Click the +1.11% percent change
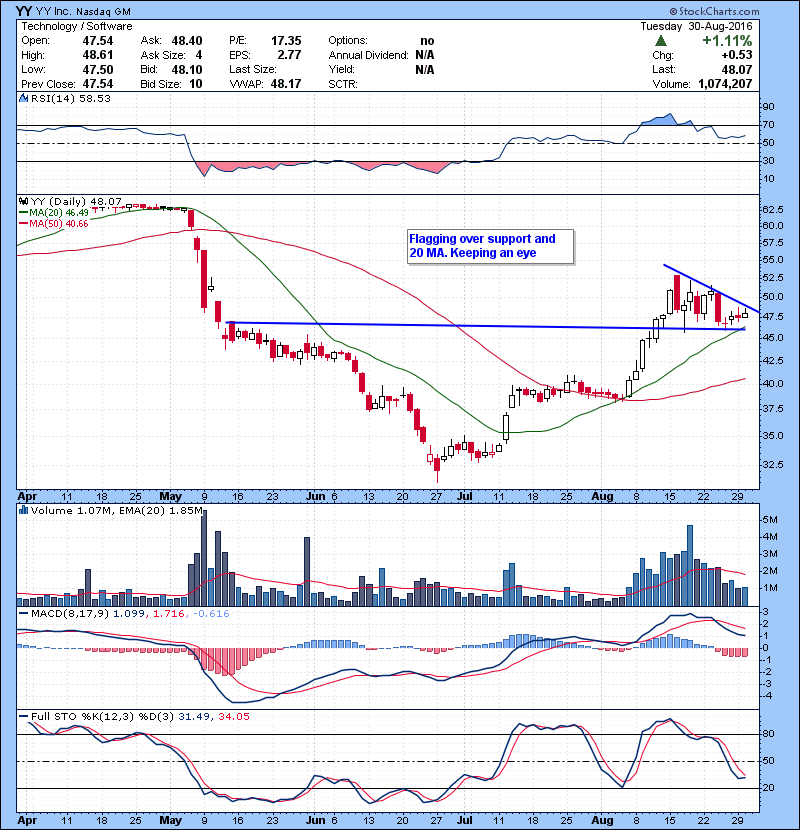The image size is (800, 830). [x=727, y=41]
